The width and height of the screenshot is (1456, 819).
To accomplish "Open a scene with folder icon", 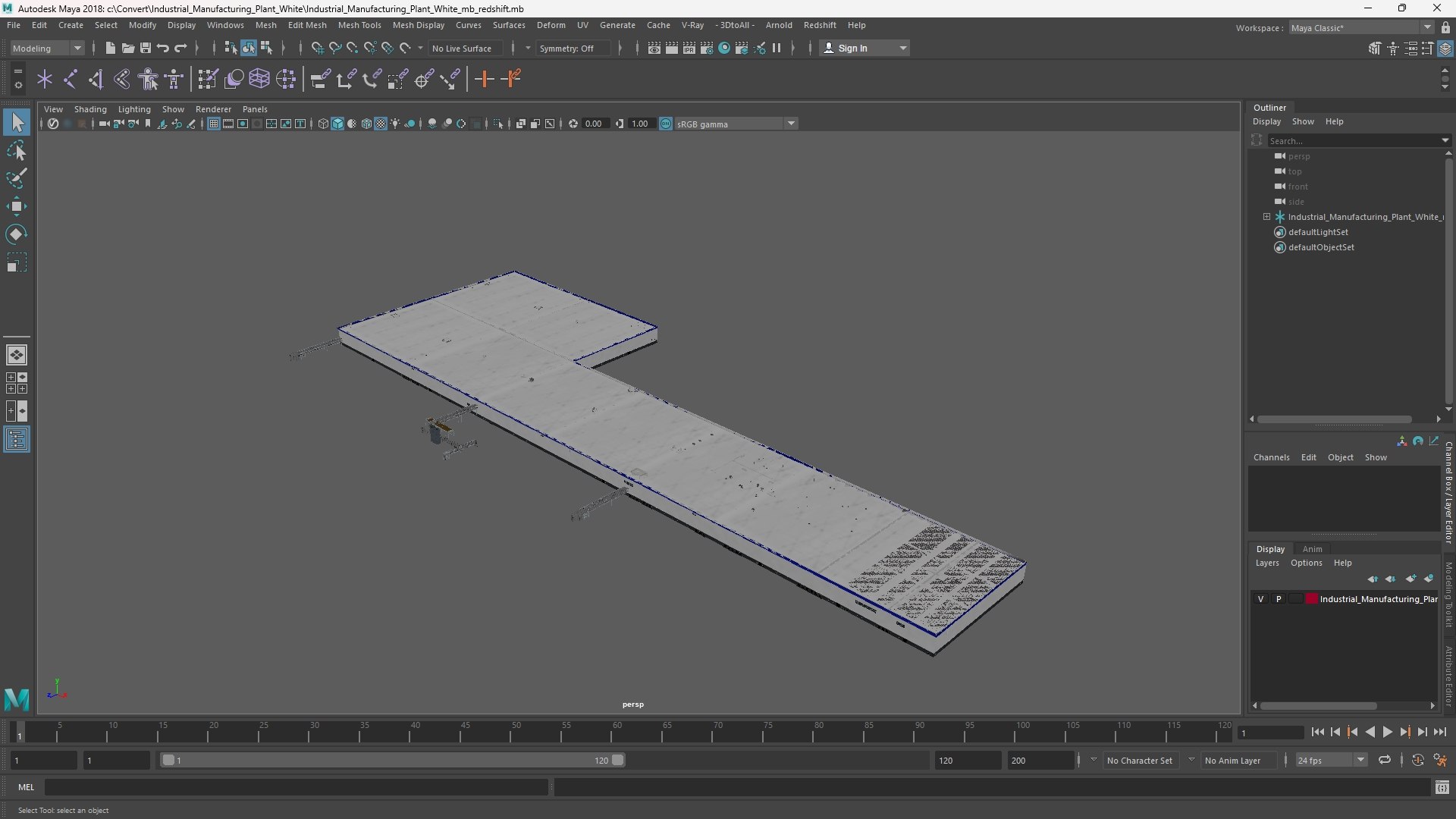I will coord(127,48).
